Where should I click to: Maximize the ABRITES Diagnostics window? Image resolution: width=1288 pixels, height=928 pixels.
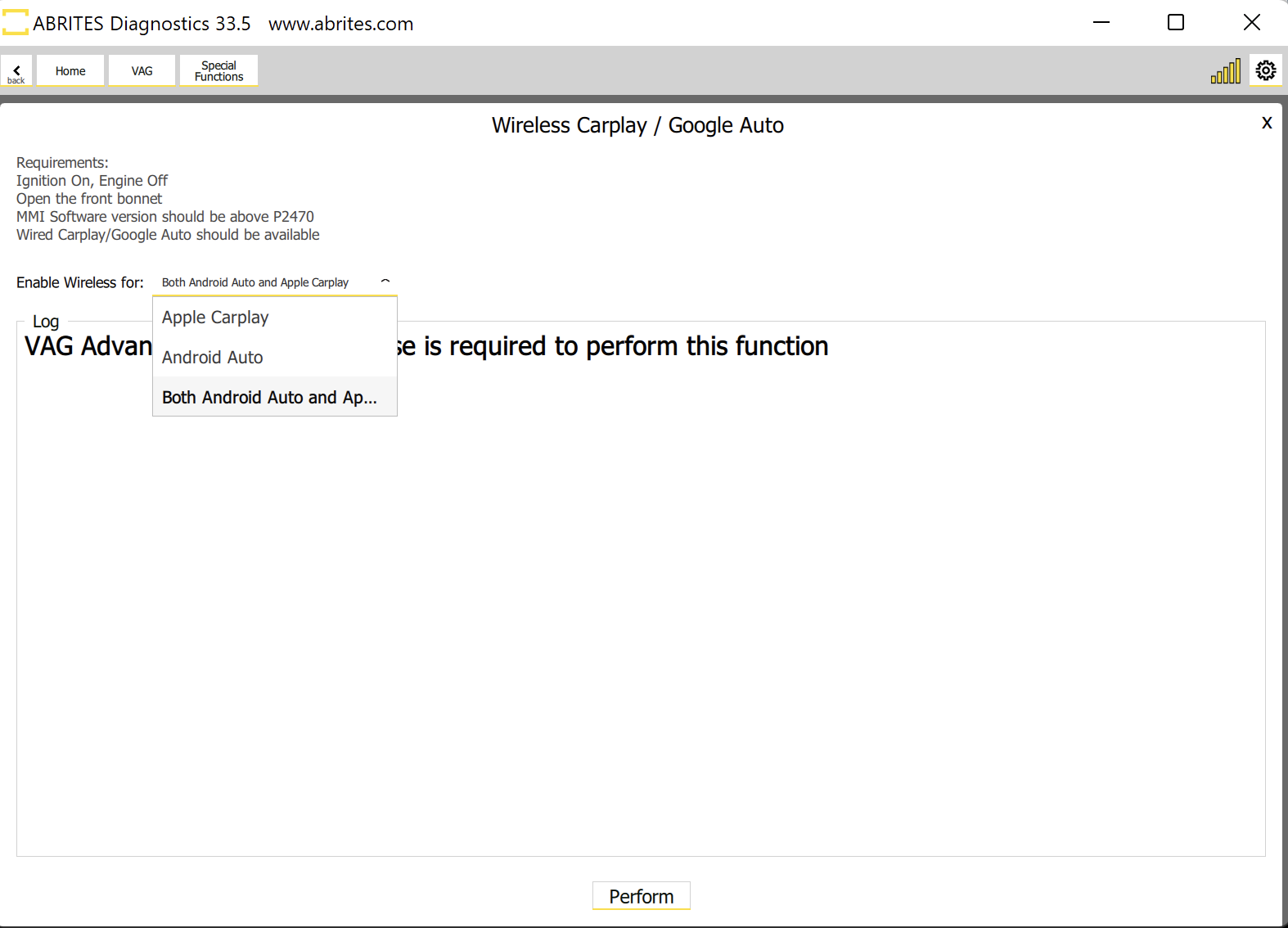point(1176,23)
